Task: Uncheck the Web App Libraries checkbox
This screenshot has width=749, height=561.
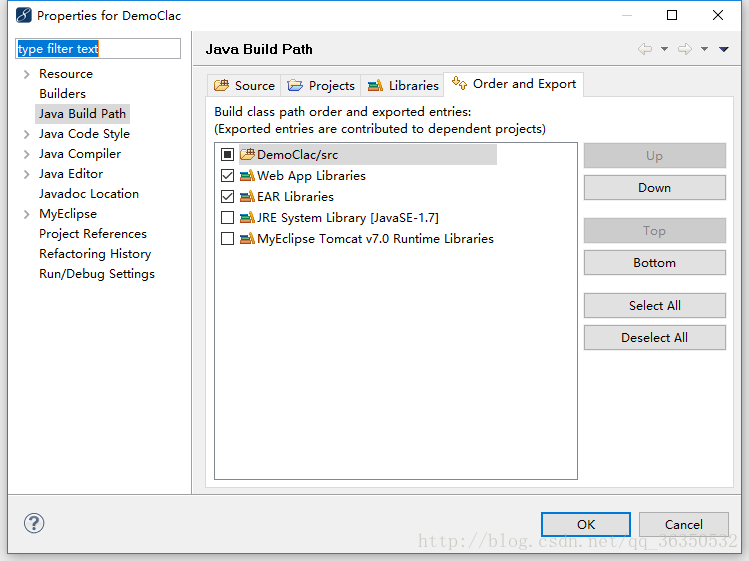Action: point(227,175)
